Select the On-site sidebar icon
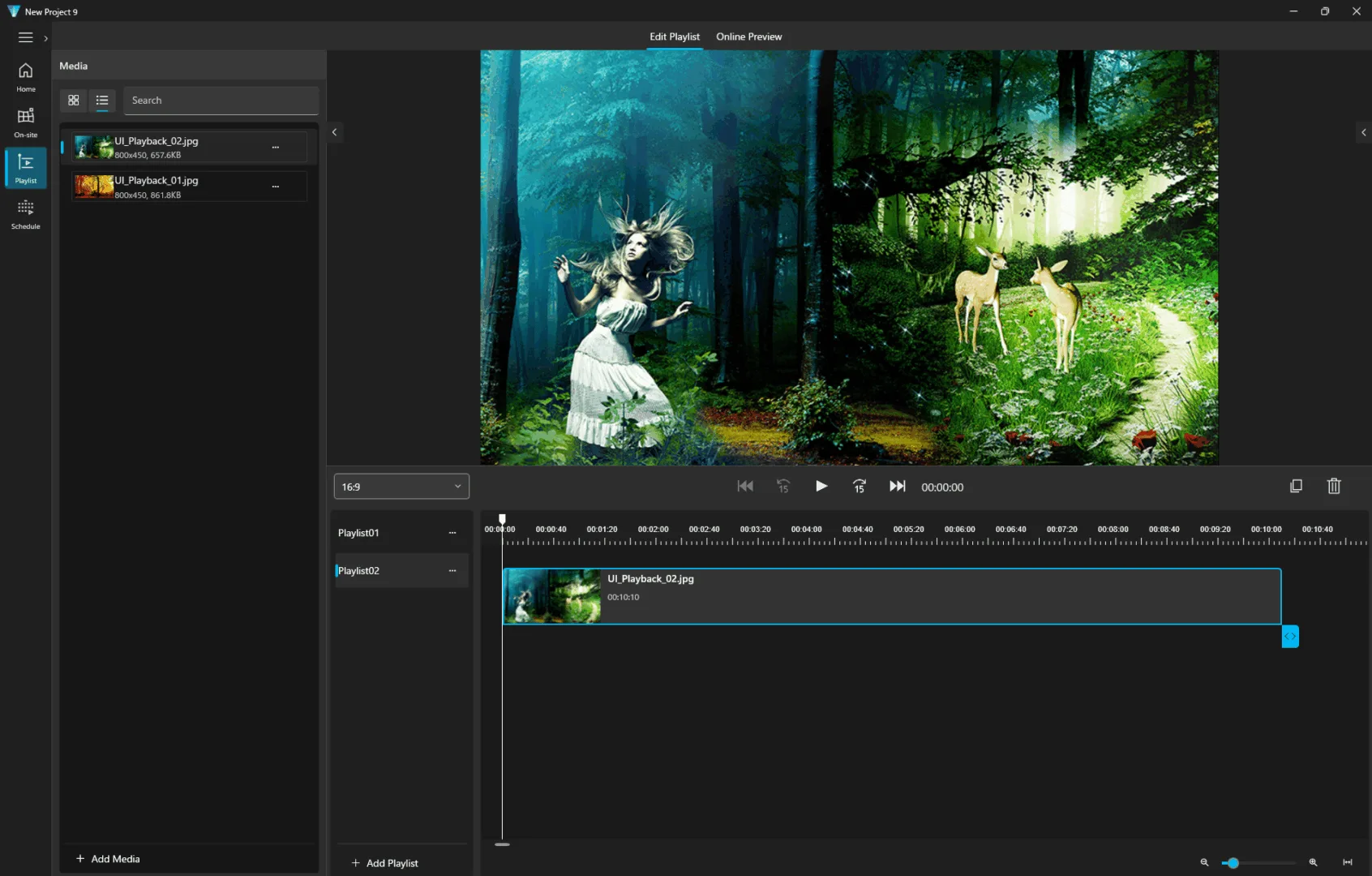 (x=25, y=122)
